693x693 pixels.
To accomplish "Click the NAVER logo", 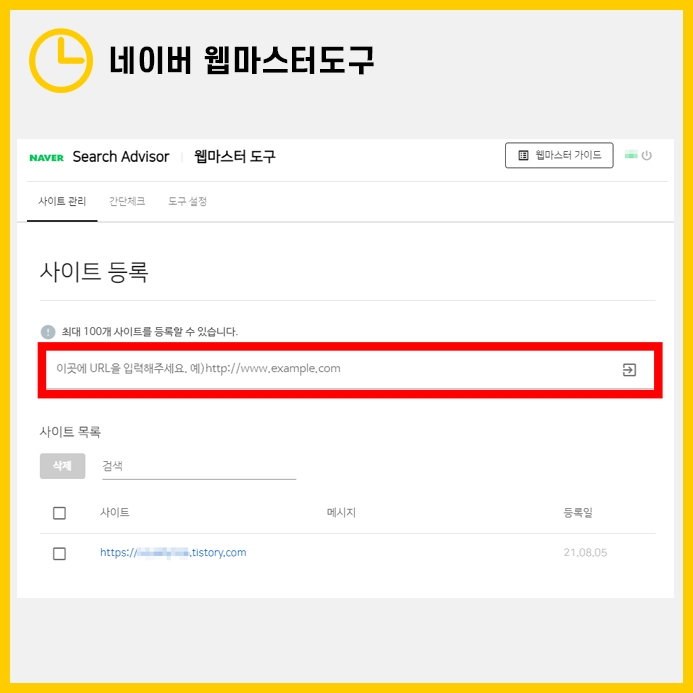I will pyautogui.click(x=46, y=158).
